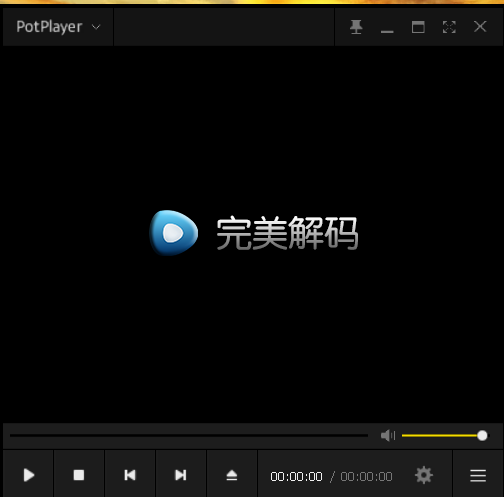
Task: Open the control panel gear settings
Action: pyautogui.click(x=424, y=475)
